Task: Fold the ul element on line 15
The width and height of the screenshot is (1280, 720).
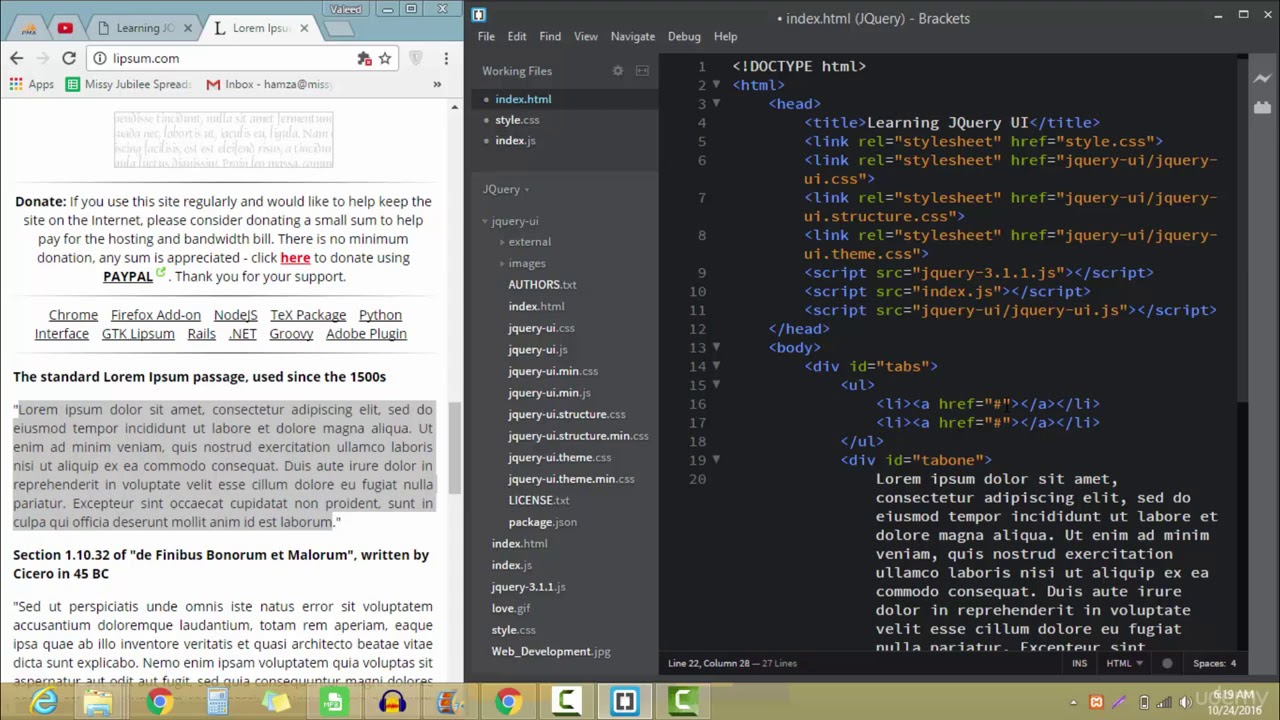Action: pos(716,385)
